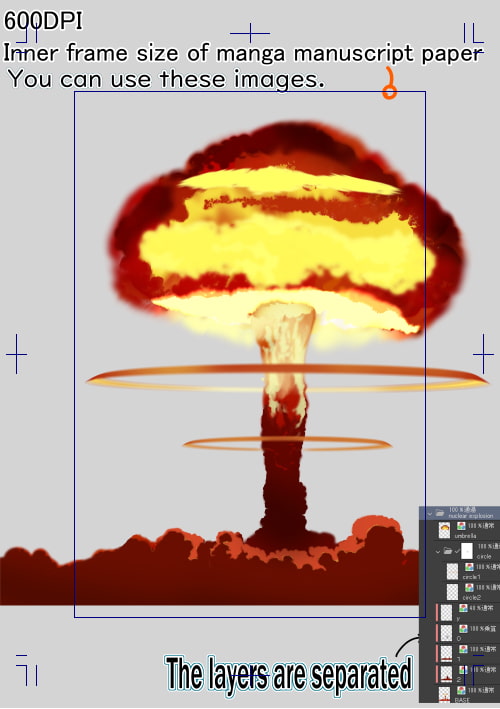
Task: Click the circle folder icon
Action: [x=448, y=551]
